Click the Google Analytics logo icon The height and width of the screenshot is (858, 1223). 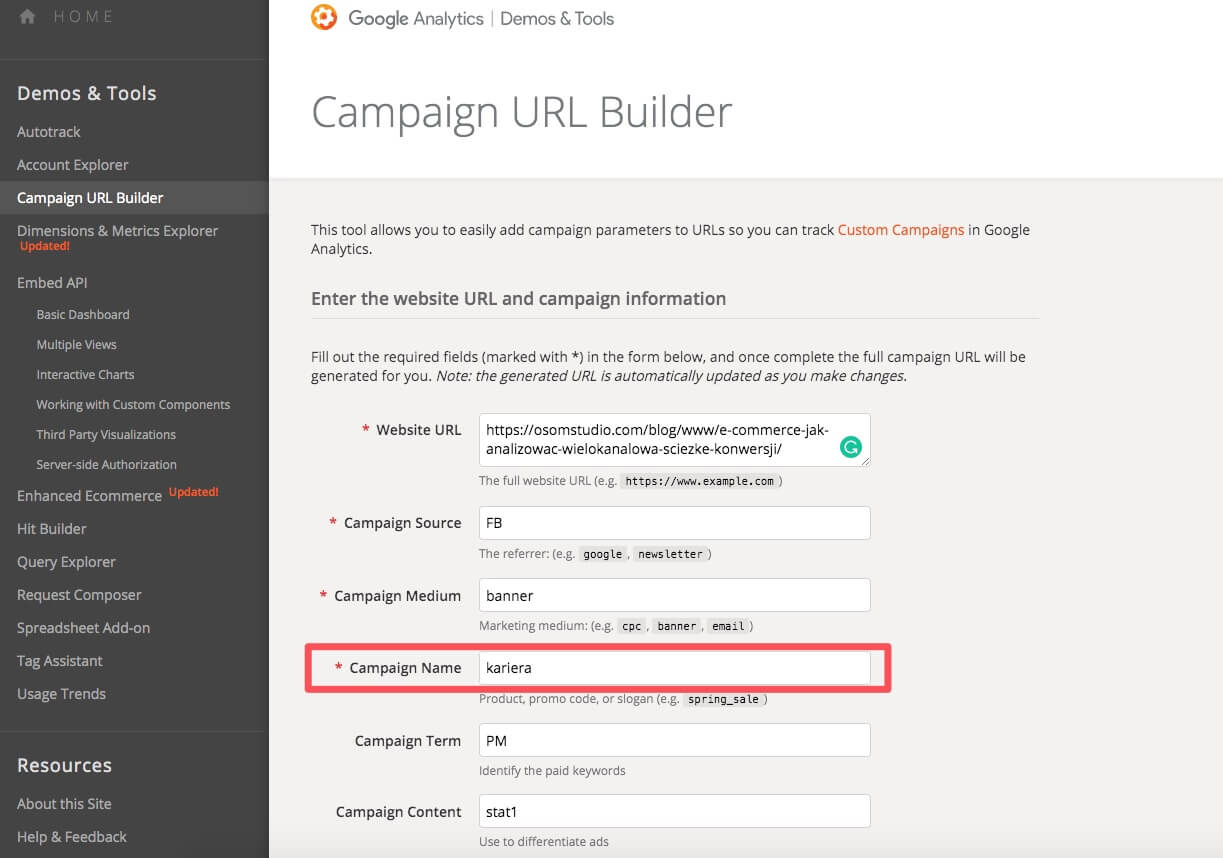click(x=323, y=17)
